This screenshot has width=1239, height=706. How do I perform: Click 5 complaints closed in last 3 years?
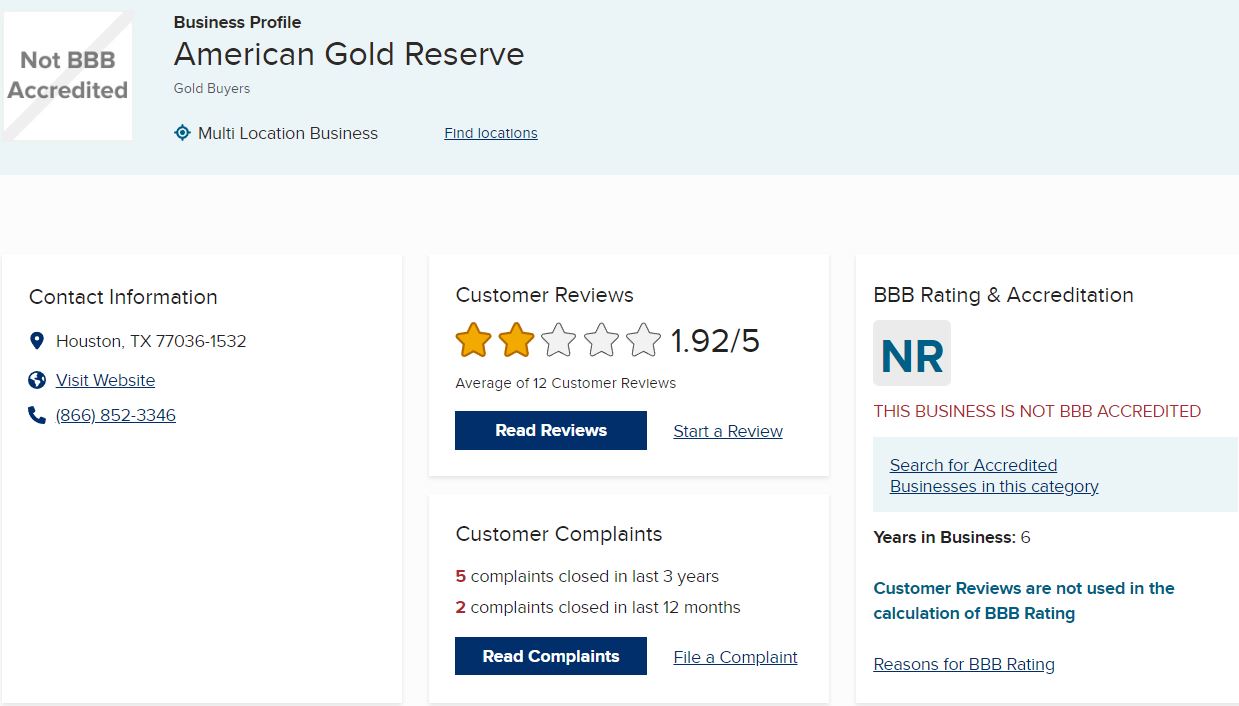[587, 576]
